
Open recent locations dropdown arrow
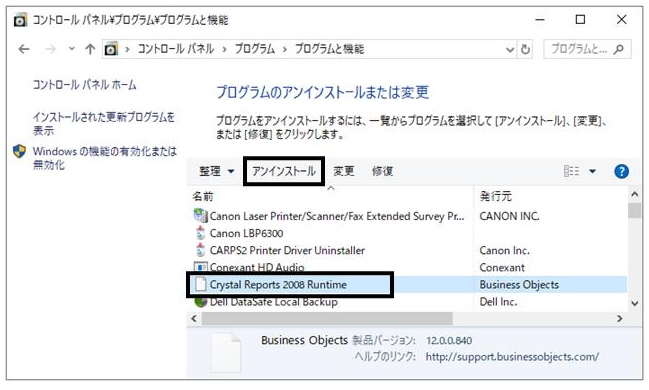(72, 49)
